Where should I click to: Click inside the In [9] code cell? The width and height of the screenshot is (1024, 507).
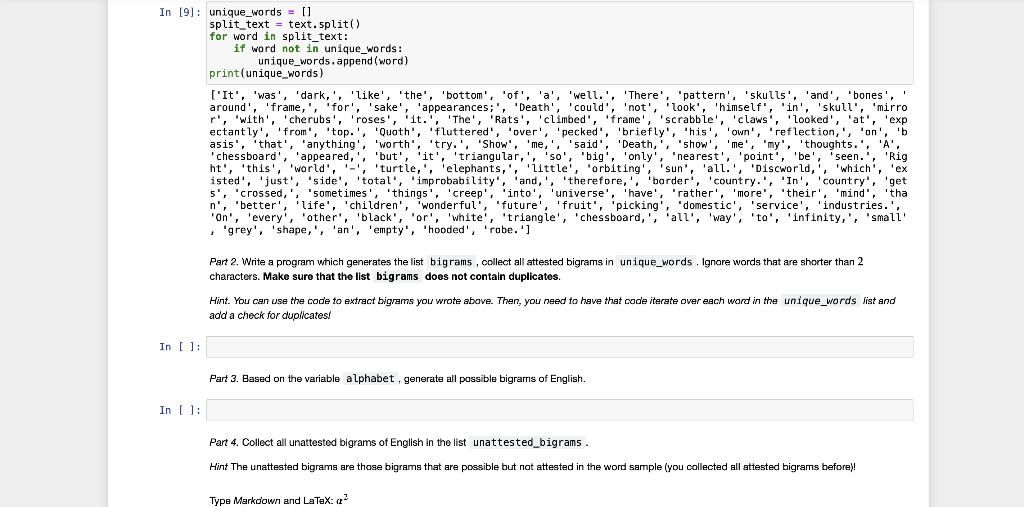tap(560, 42)
